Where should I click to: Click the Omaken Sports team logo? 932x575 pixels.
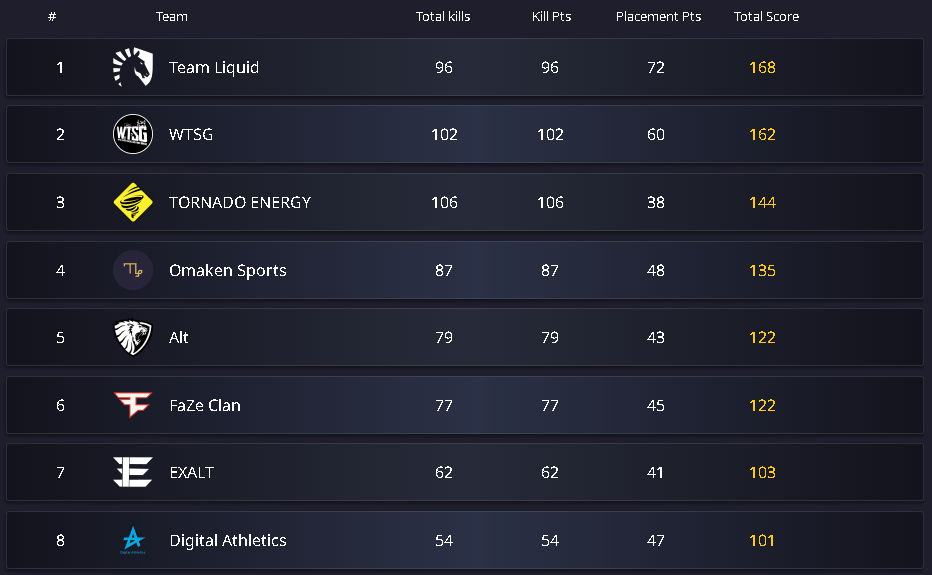[132, 270]
